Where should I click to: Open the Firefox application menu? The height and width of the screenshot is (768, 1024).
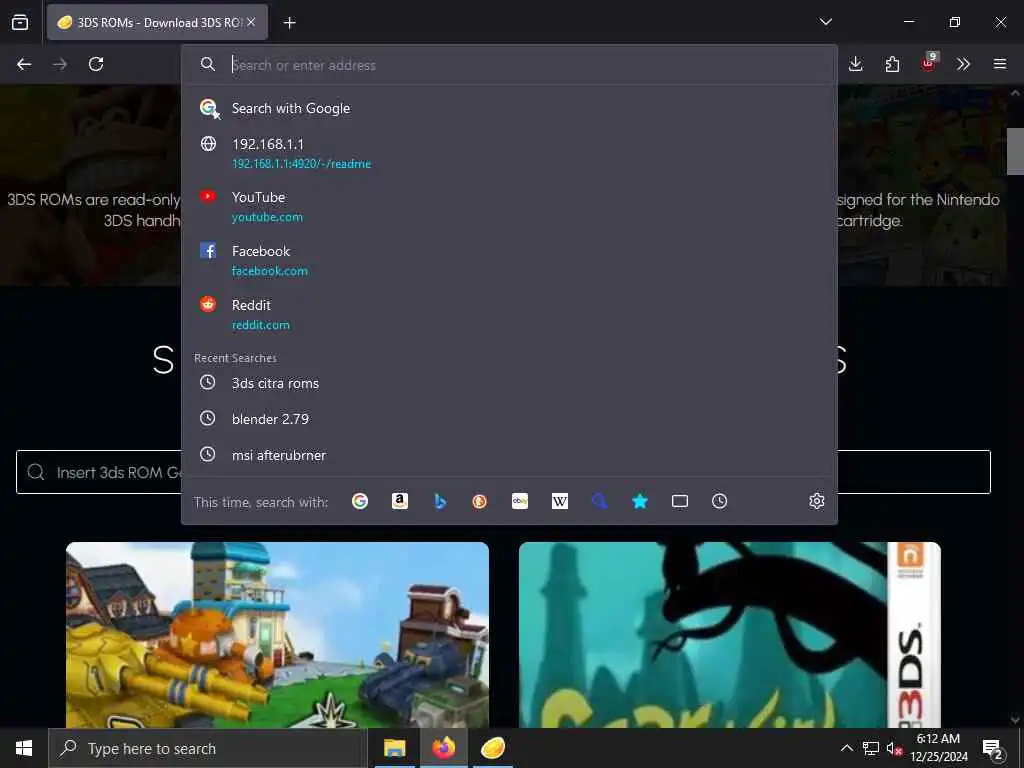[x=1000, y=64]
